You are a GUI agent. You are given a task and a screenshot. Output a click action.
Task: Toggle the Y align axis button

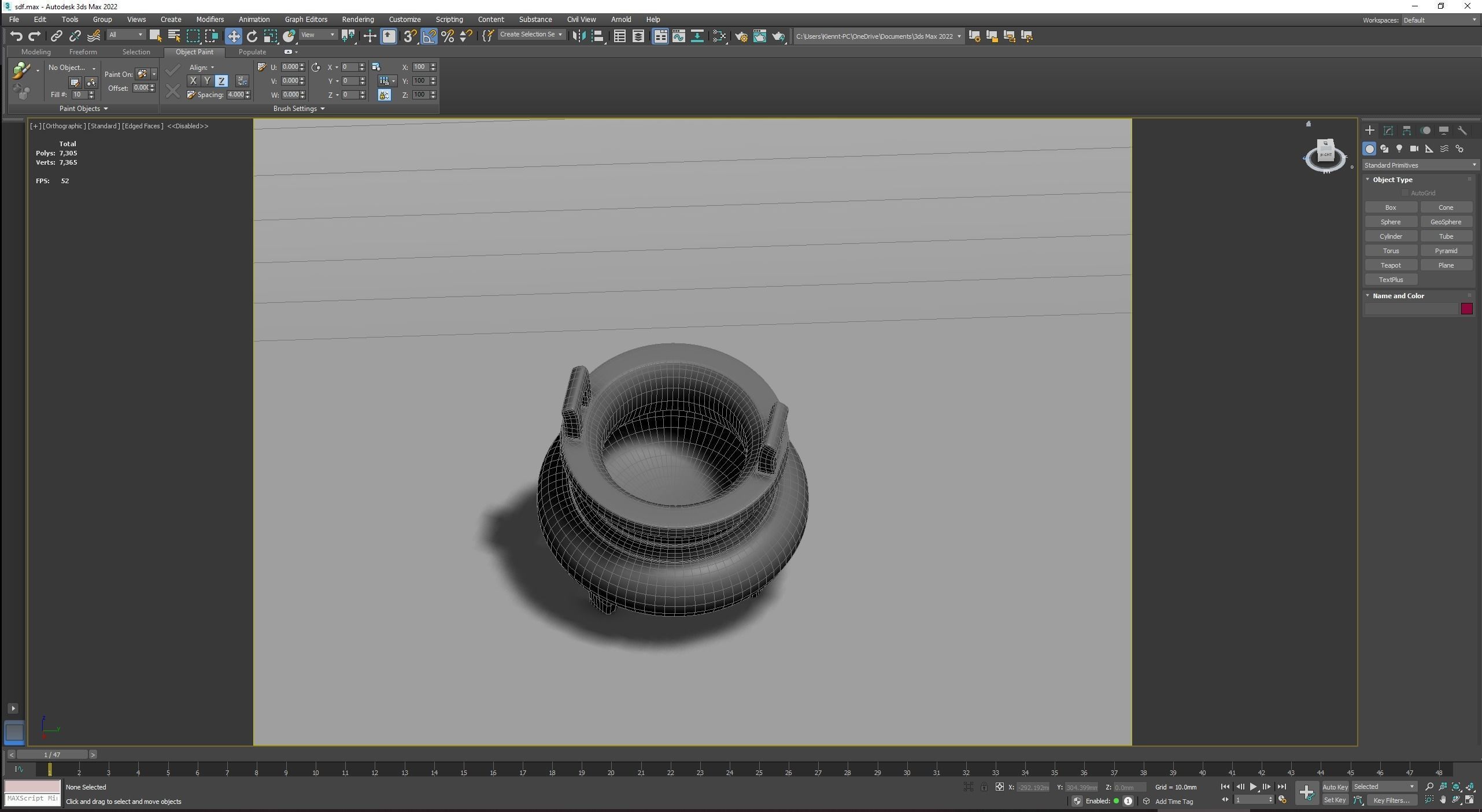point(207,81)
